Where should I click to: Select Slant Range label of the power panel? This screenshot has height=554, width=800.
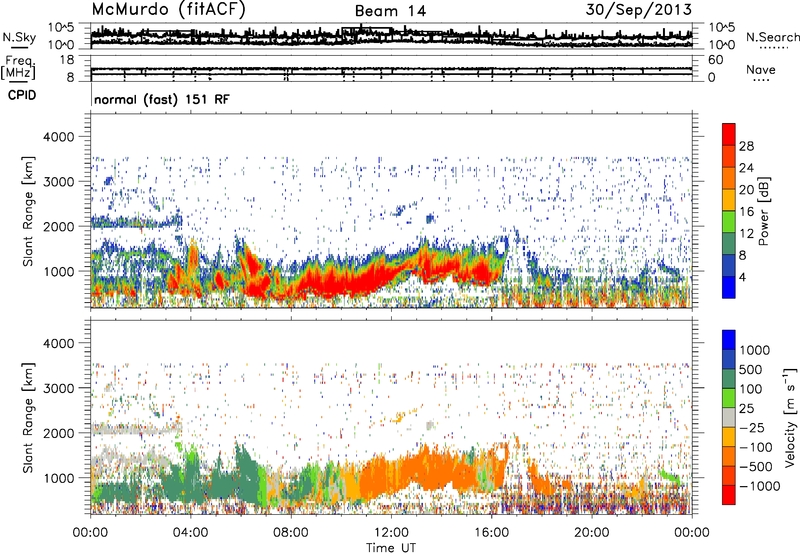[28, 211]
